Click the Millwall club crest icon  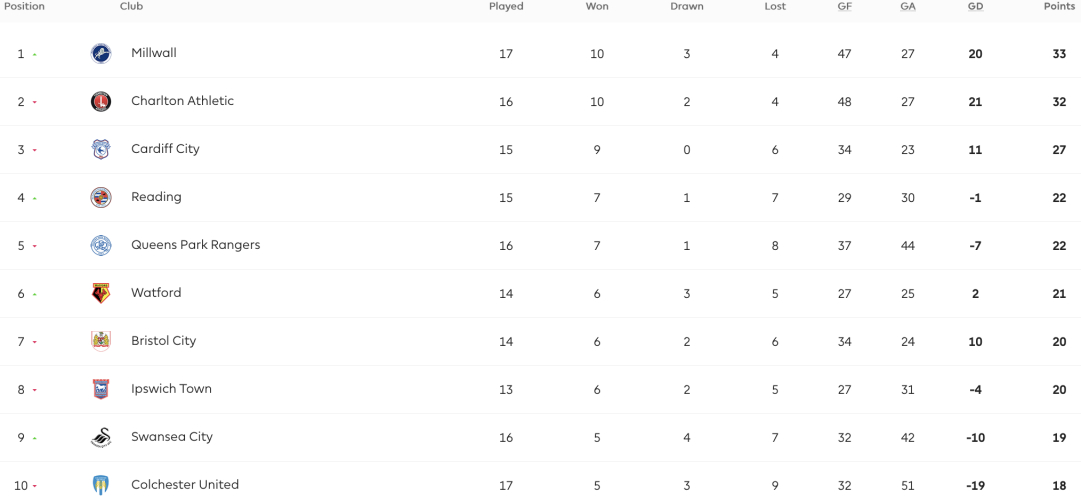(x=101, y=54)
